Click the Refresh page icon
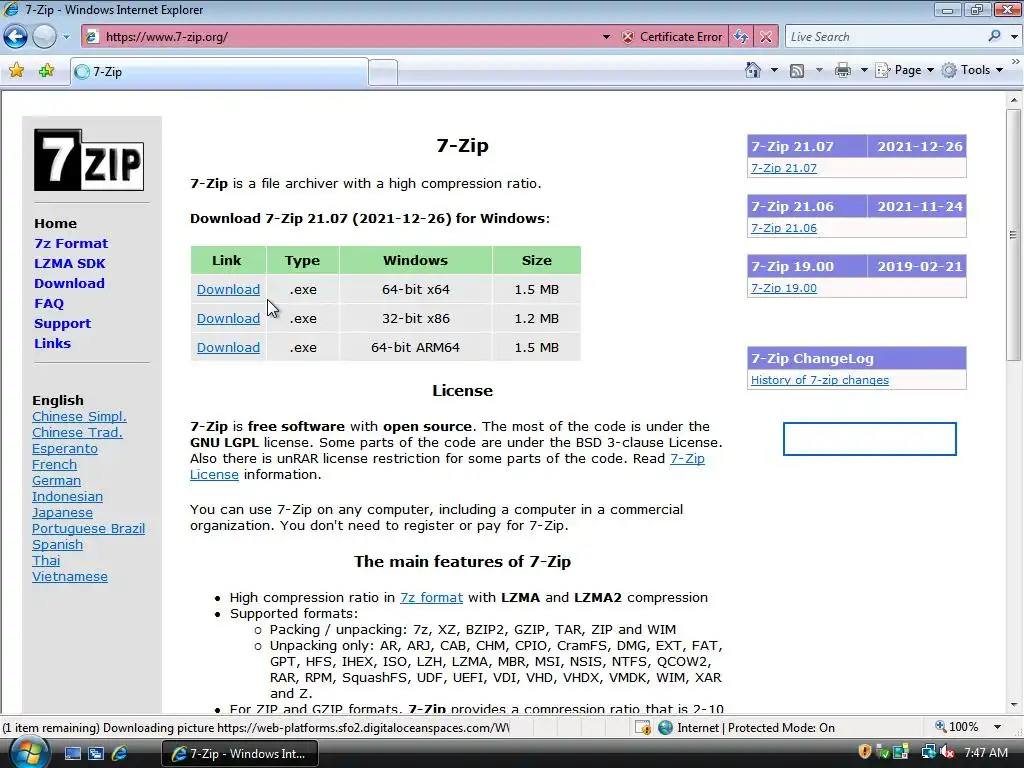This screenshot has width=1024, height=768. (741, 37)
